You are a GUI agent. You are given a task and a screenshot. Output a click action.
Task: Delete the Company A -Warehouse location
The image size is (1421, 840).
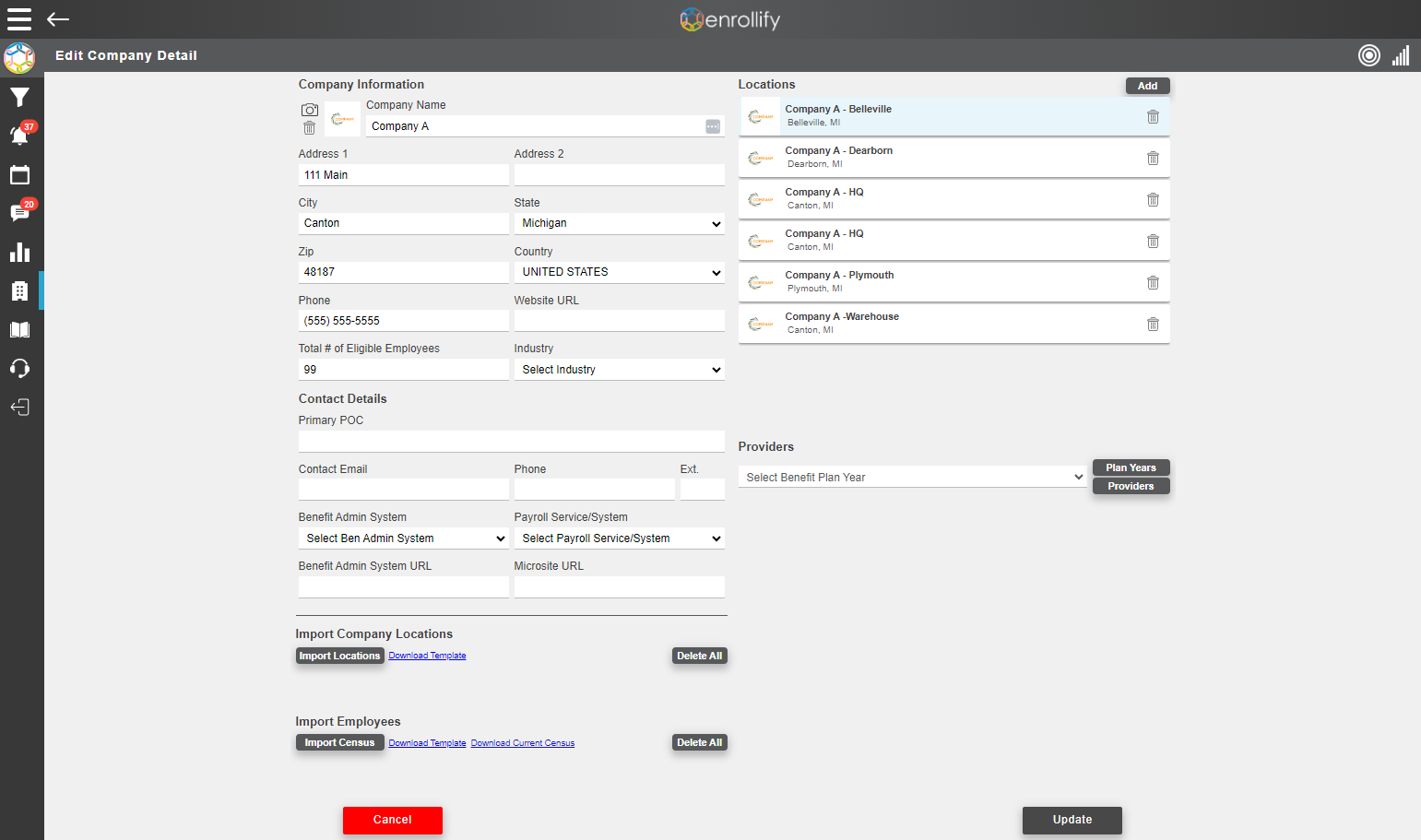coord(1153,324)
